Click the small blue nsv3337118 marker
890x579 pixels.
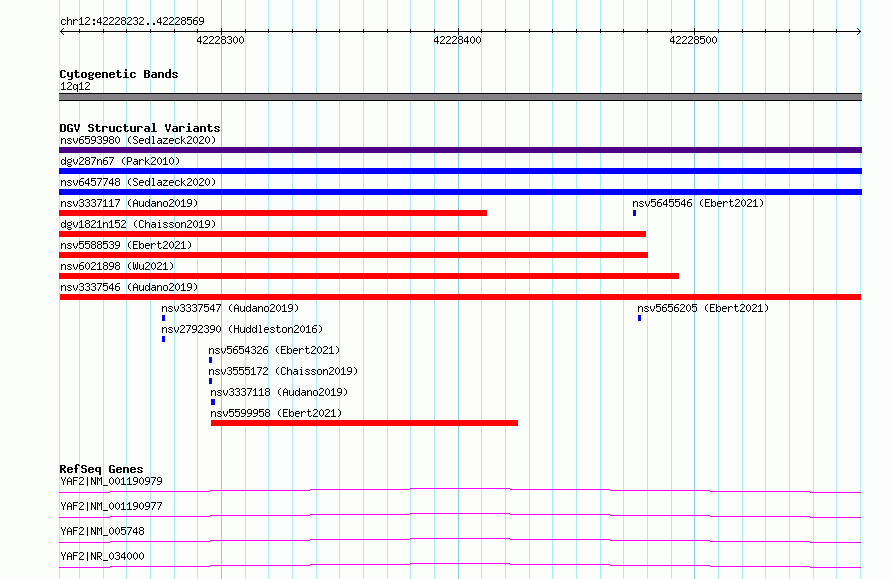click(213, 402)
